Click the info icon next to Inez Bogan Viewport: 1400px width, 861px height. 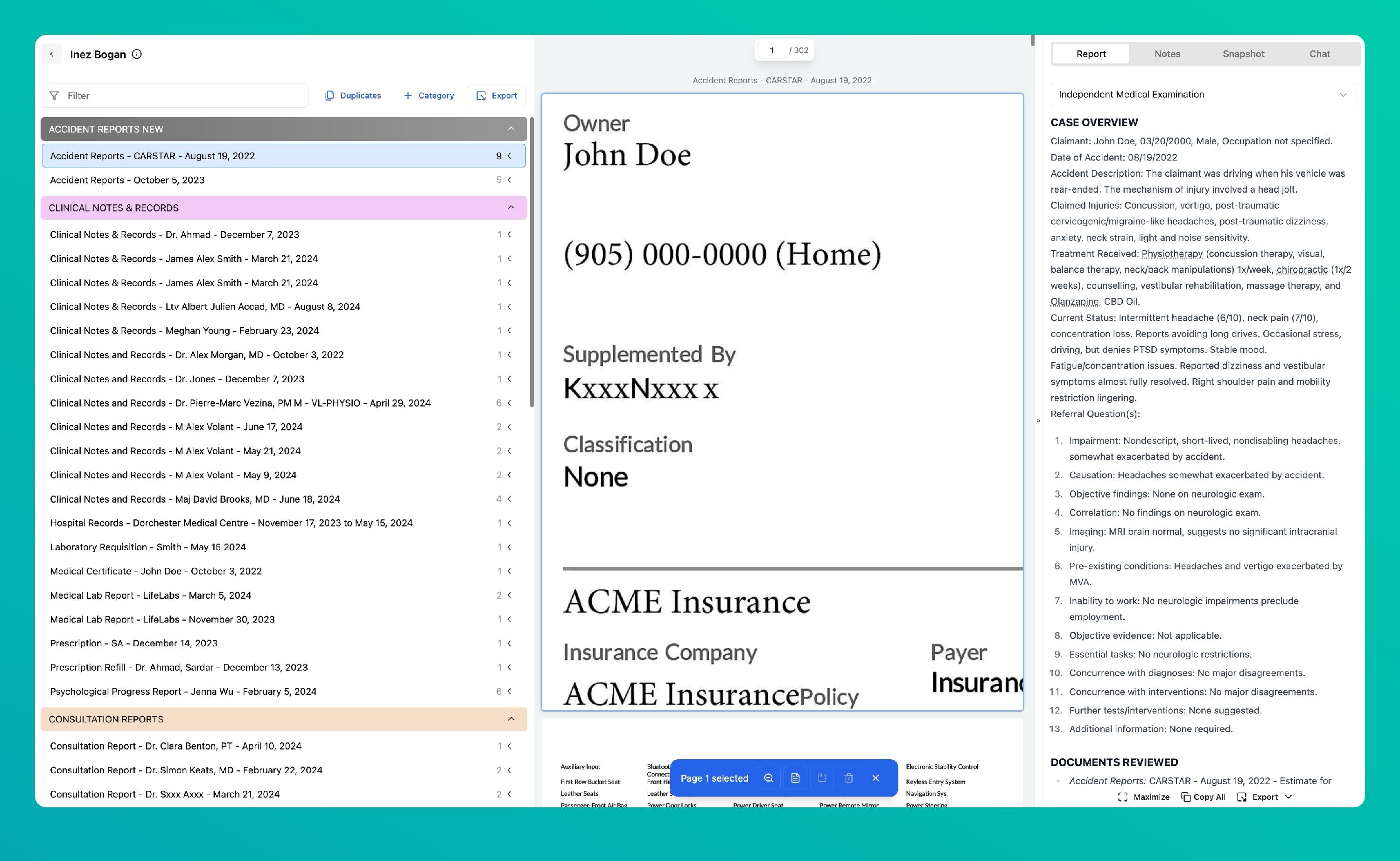click(137, 54)
